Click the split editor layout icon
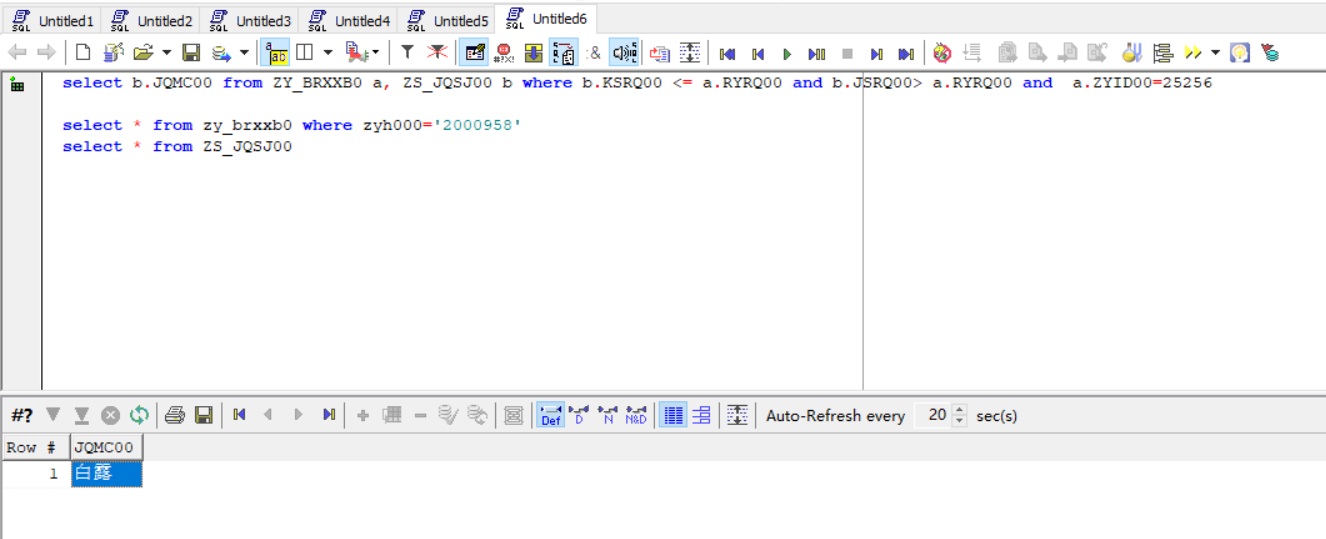Image resolution: width=1326 pixels, height=539 pixels. point(304,53)
